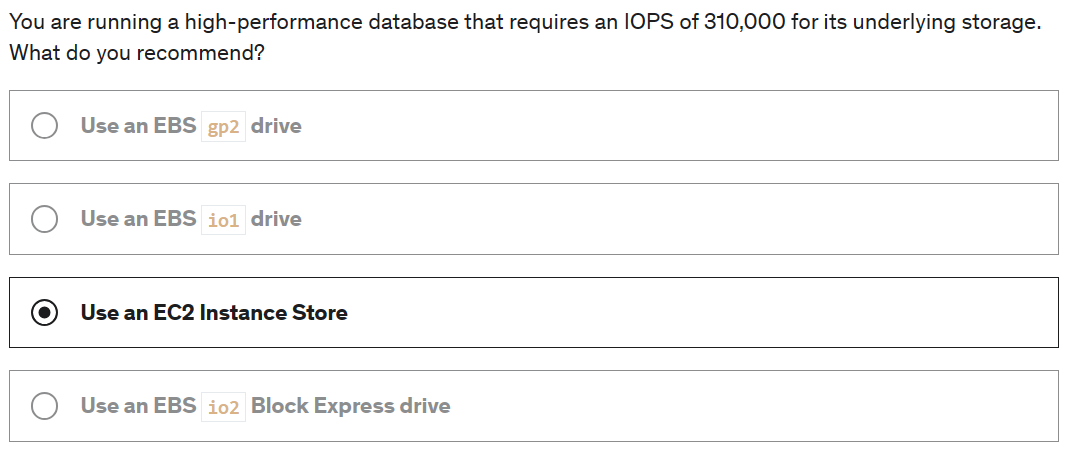Click the gp2 code tag
Viewport: 1073px width, 453px height.
(224, 127)
